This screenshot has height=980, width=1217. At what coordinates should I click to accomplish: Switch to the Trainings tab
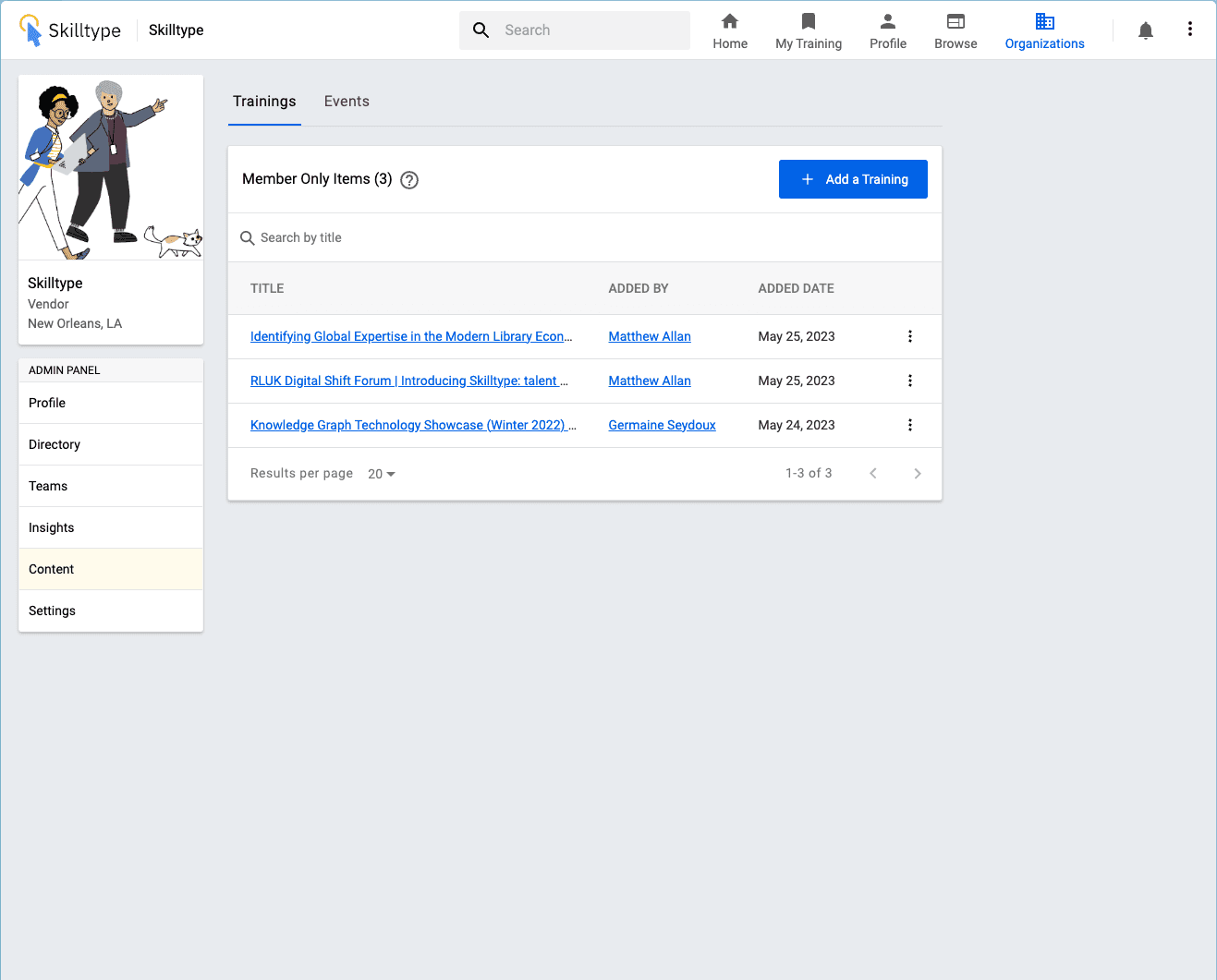[x=264, y=102]
